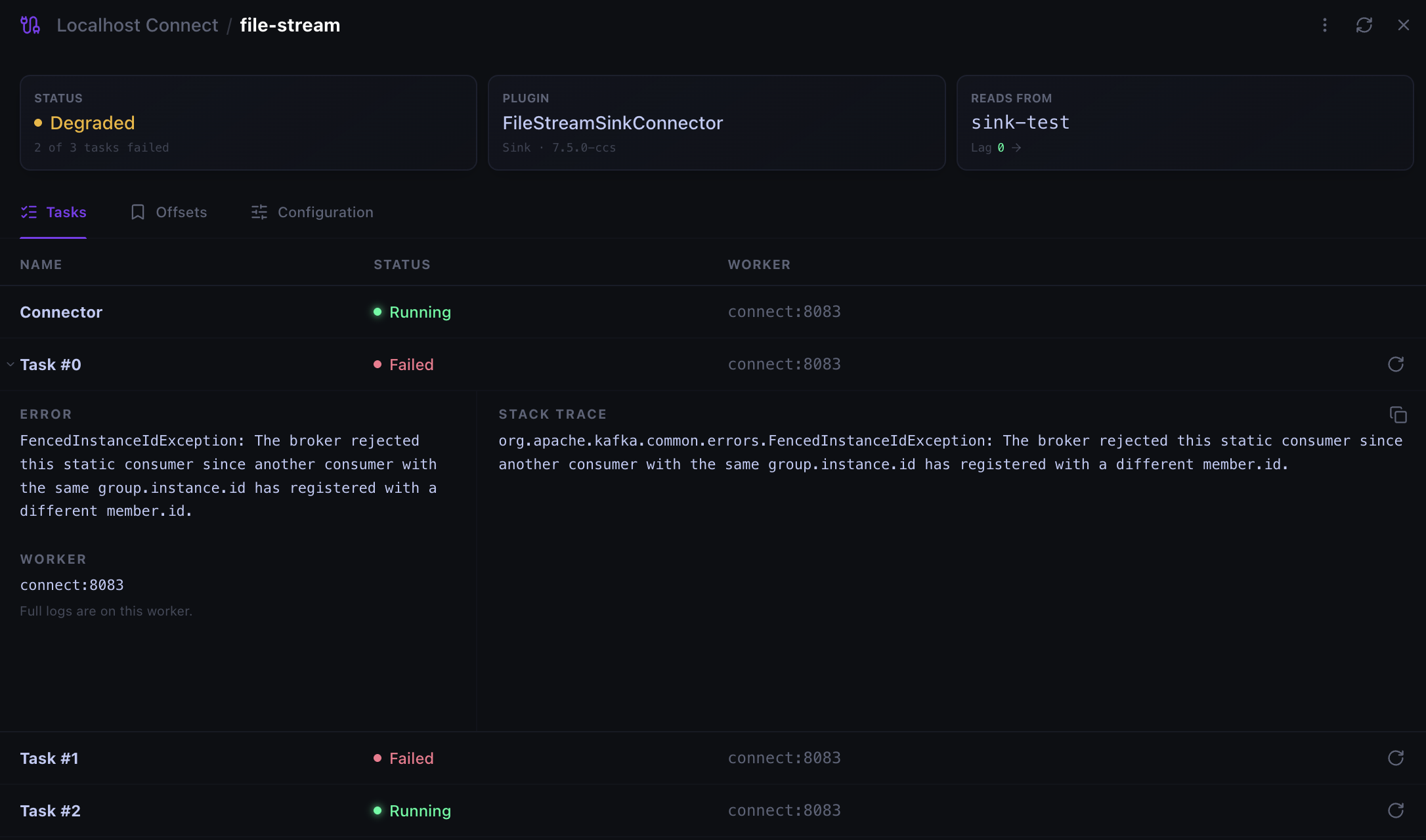Open the sink-test topic link
Image resolution: width=1426 pixels, height=840 pixels.
[1020, 123]
